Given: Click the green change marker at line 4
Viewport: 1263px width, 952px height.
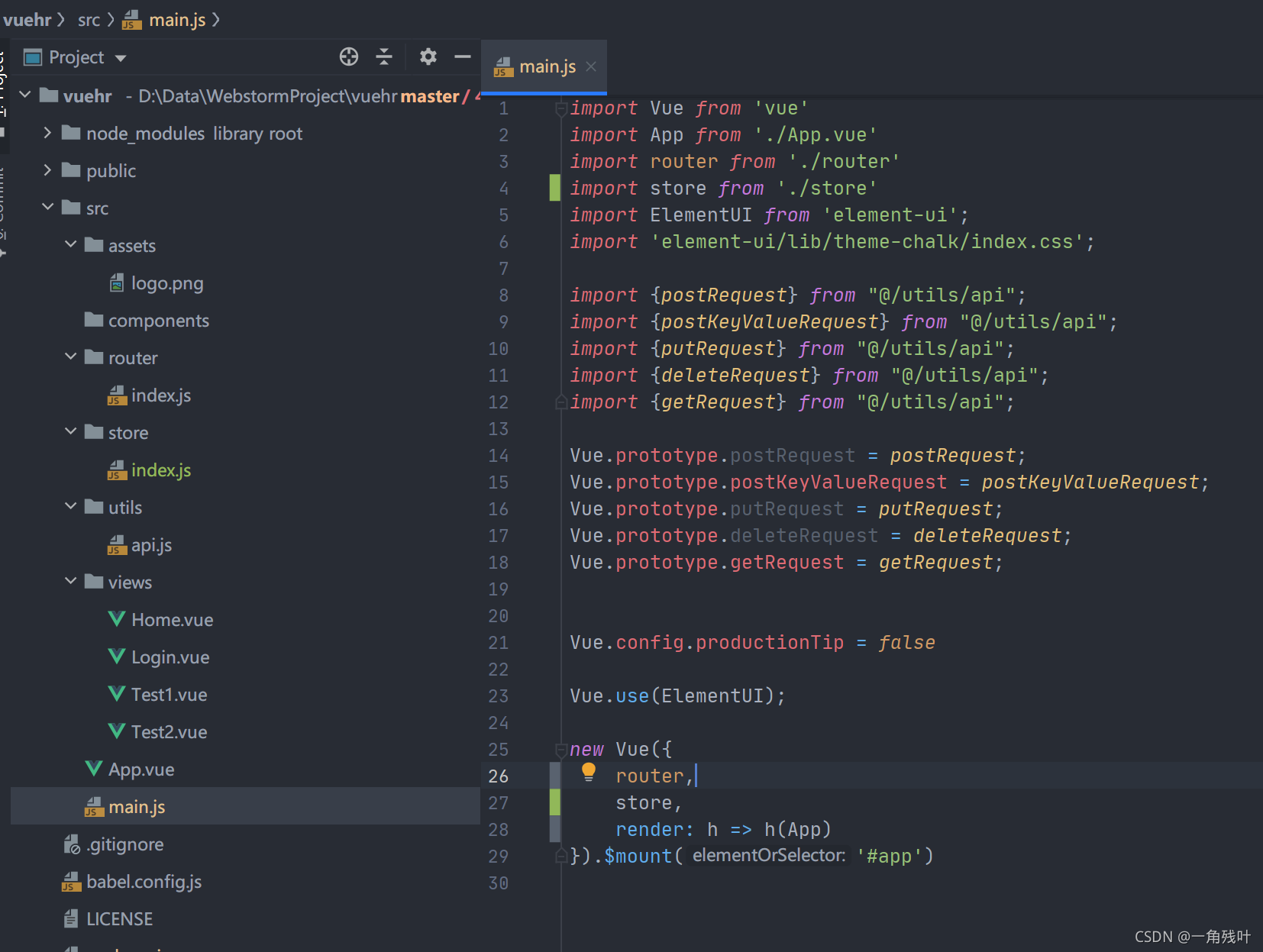Looking at the screenshot, I should click(555, 188).
